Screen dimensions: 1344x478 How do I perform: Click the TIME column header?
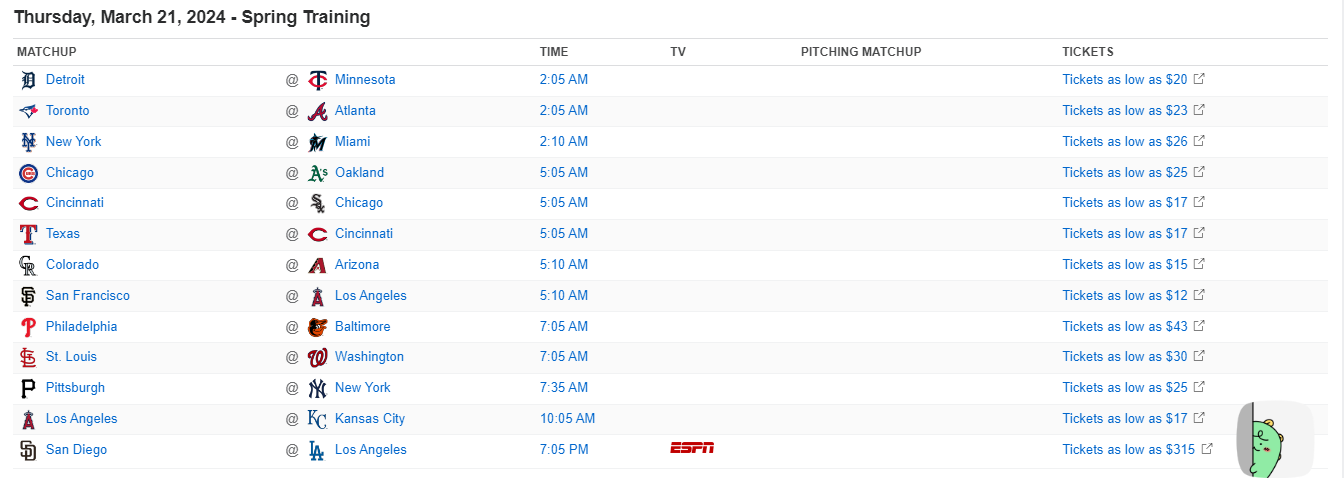554,52
